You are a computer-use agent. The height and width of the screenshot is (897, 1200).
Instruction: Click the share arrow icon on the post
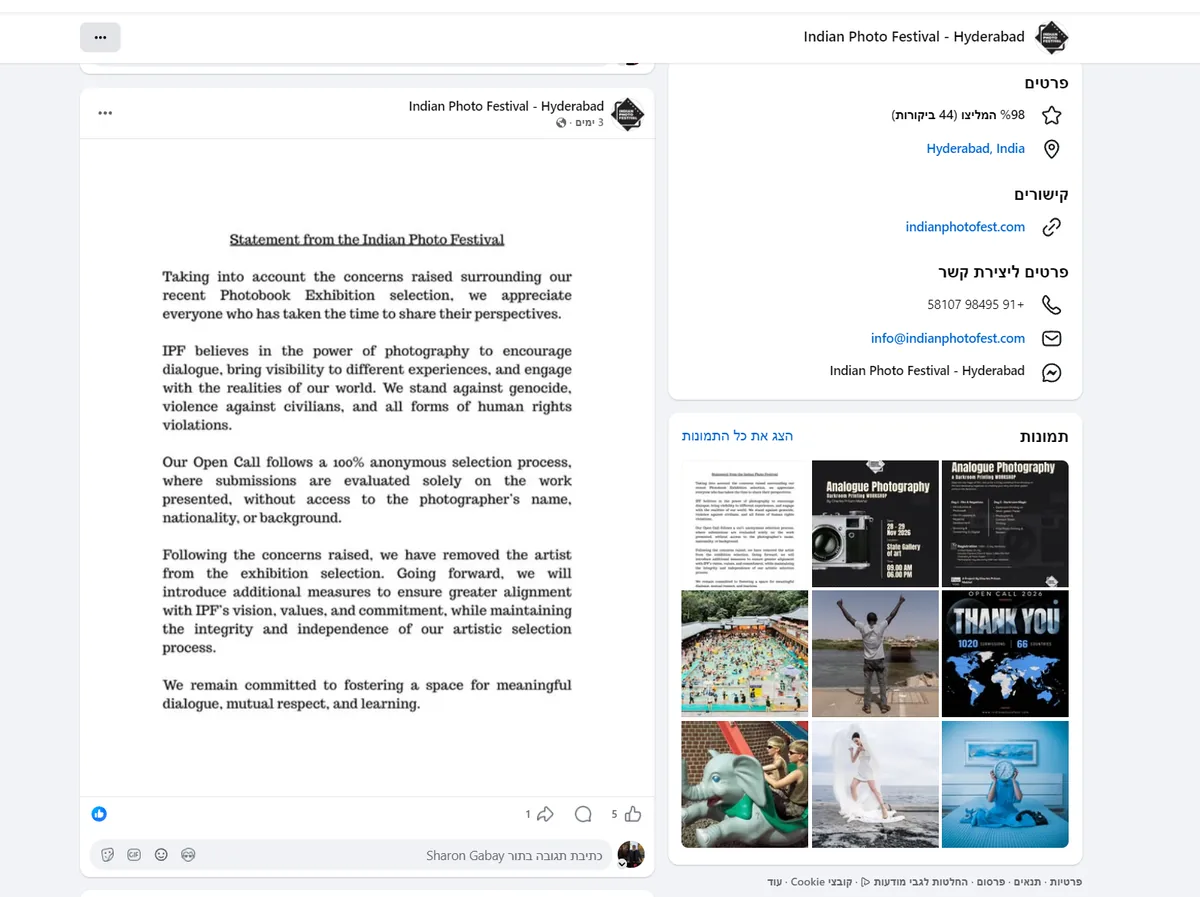545,814
